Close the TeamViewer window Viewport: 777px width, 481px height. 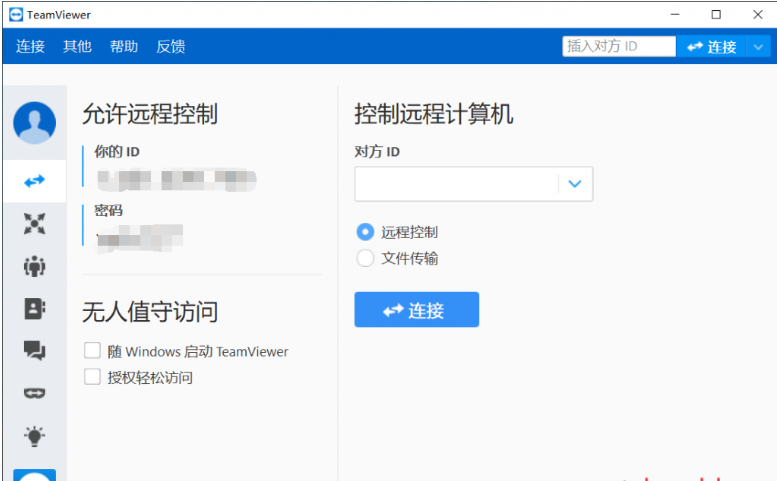[x=758, y=15]
